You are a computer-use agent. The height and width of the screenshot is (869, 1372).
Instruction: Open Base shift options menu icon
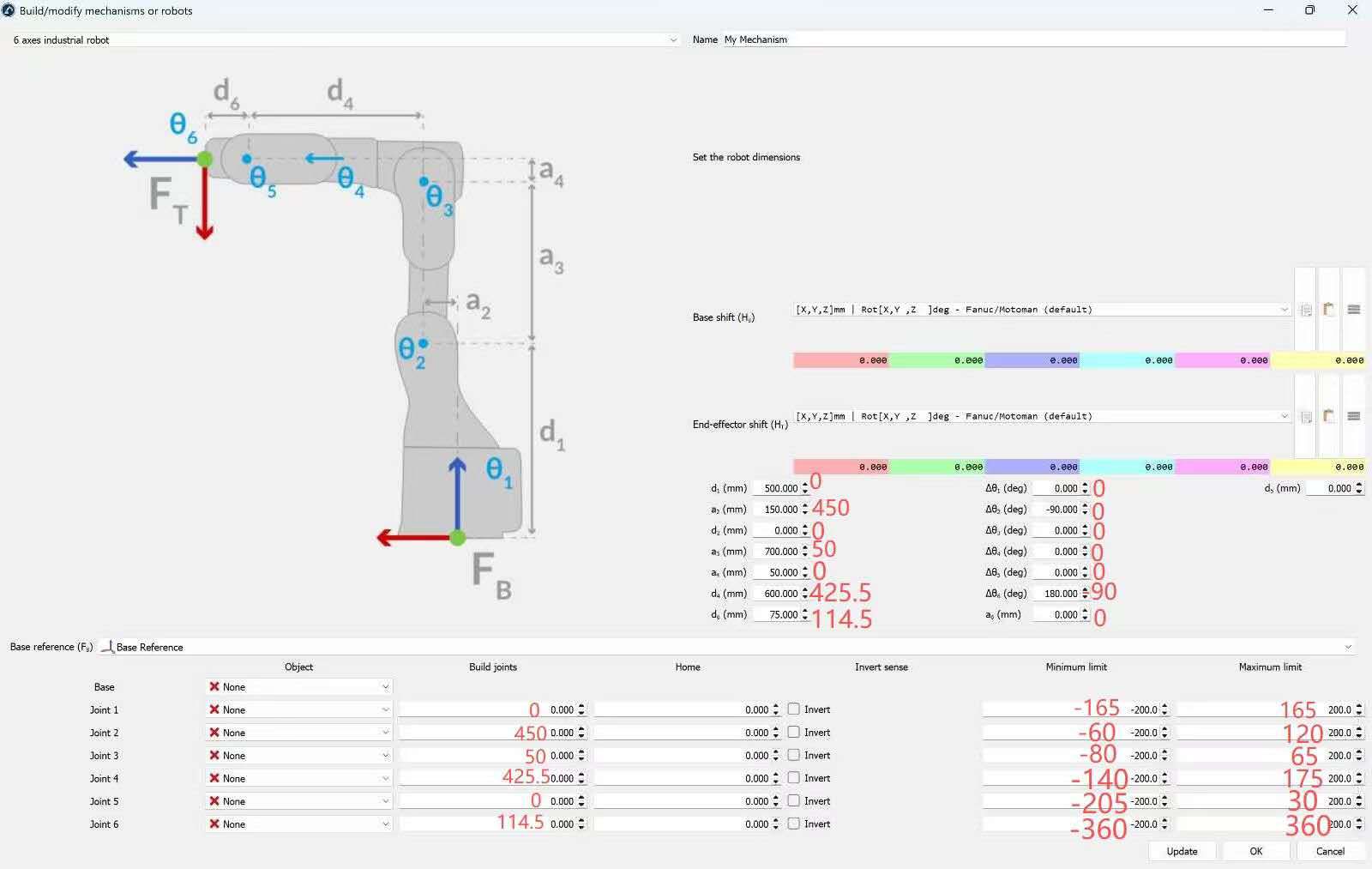tap(1353, 310)
